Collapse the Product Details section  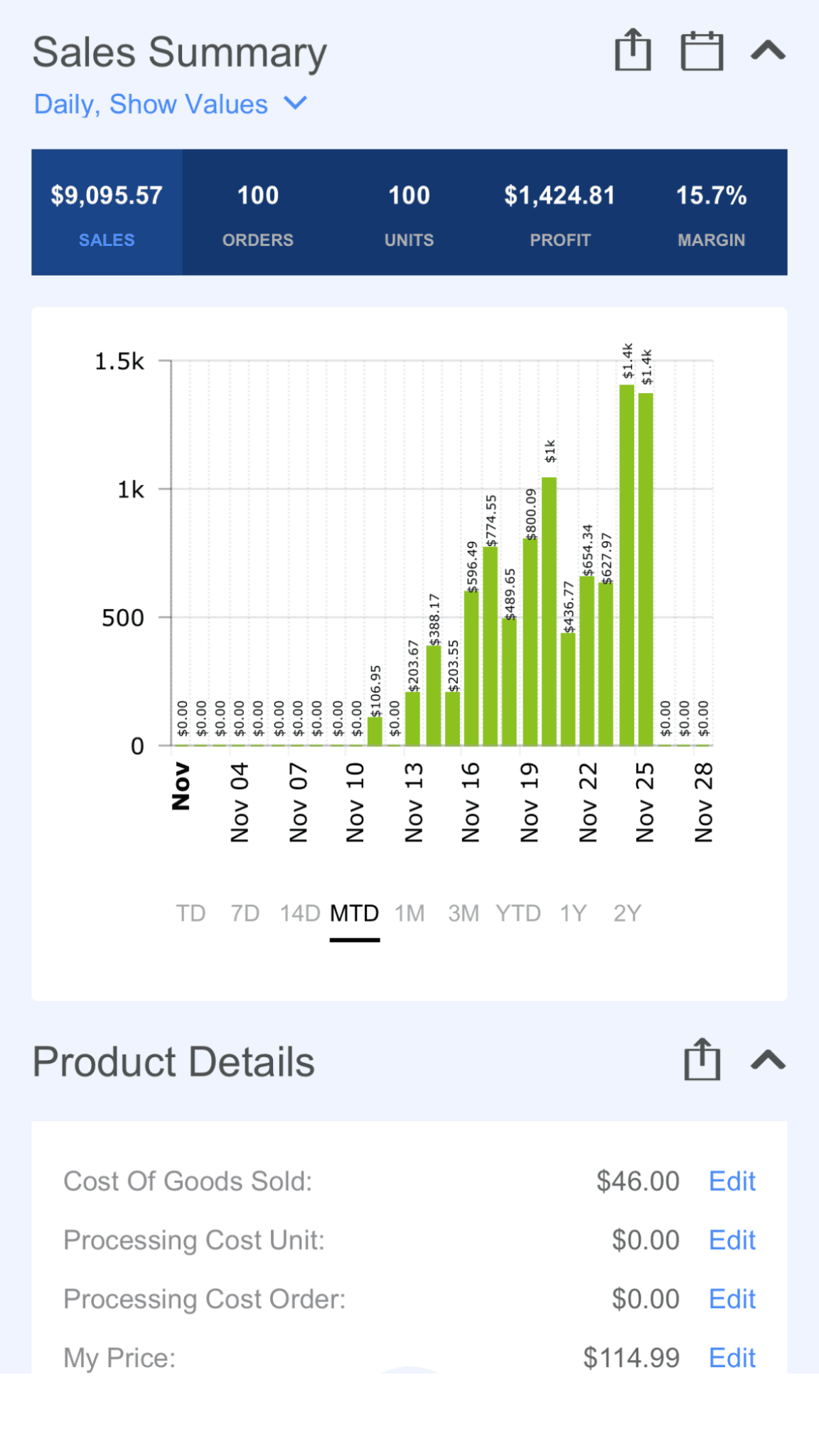[768, 1061]
